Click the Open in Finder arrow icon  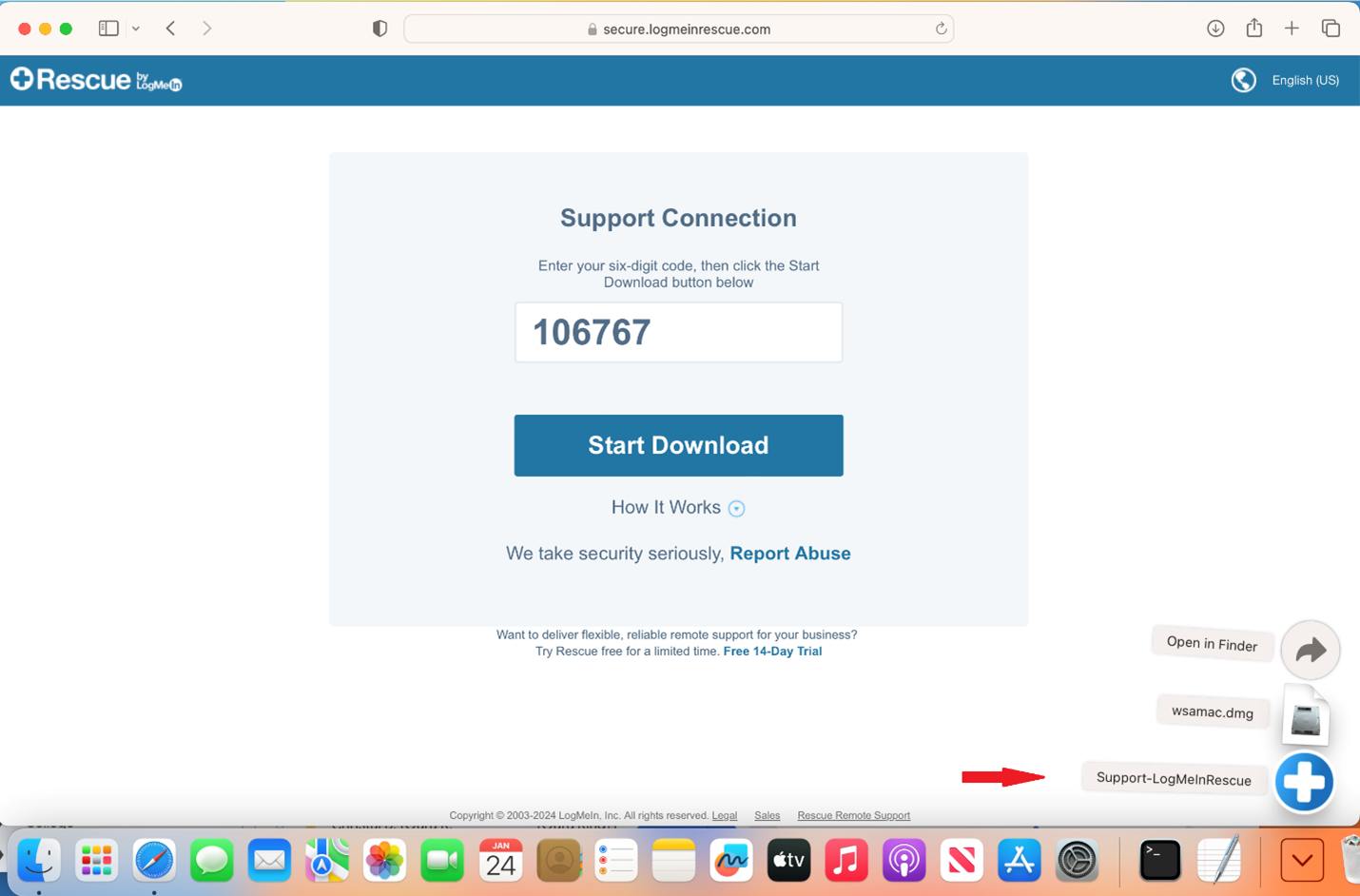point(1310,651)
